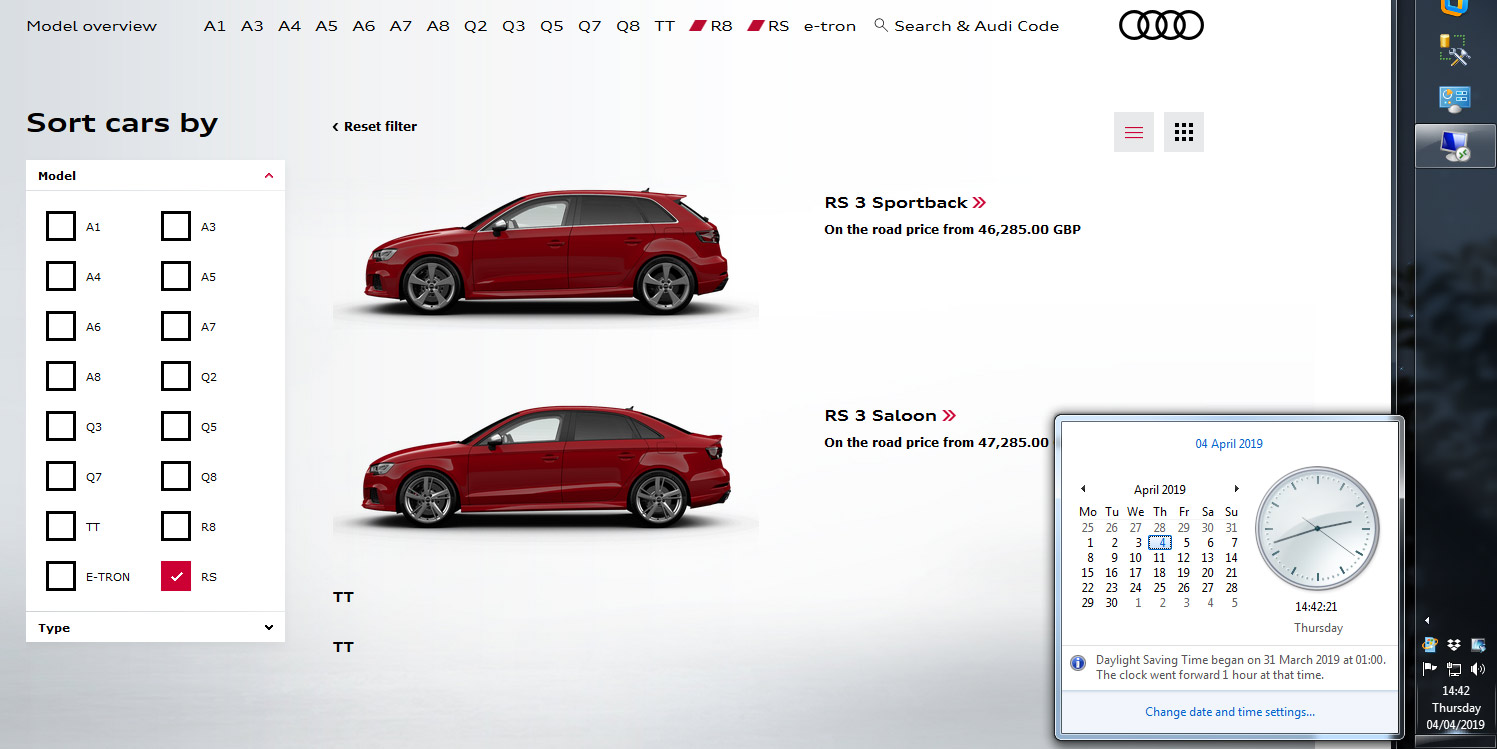This screenshot has width=1497, height=749.
Task: Open the Q3 navigation item
Action: click(514, 26)
